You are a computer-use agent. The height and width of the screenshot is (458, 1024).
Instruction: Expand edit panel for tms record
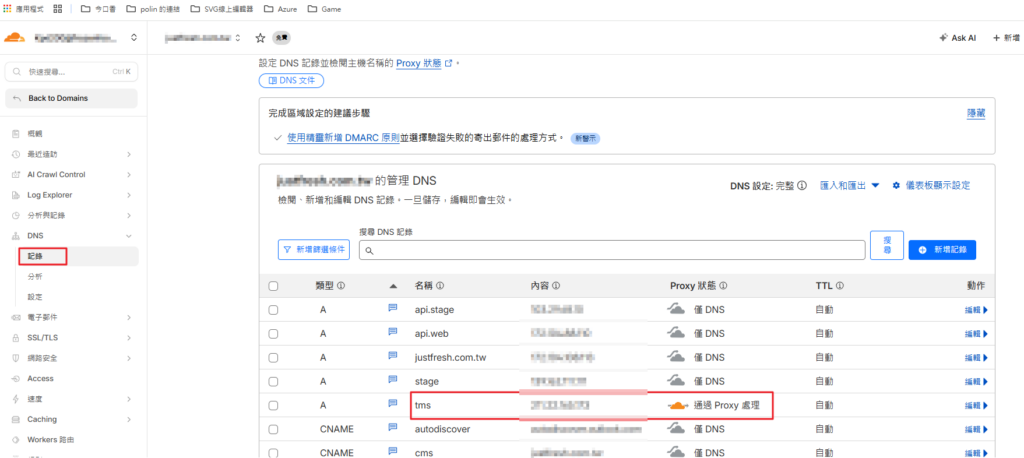click(976, 406)
